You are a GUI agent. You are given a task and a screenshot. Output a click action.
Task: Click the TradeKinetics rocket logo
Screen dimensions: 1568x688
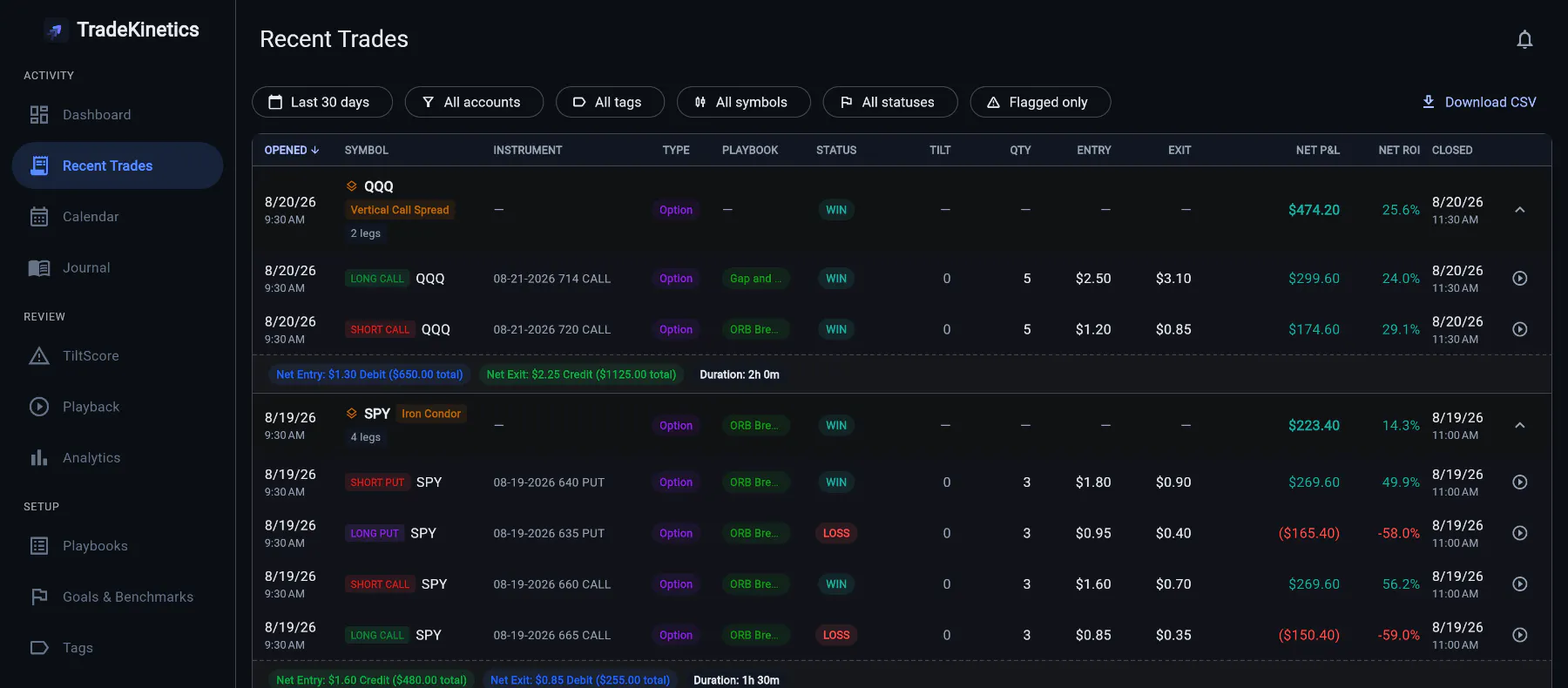click(55, 30)
